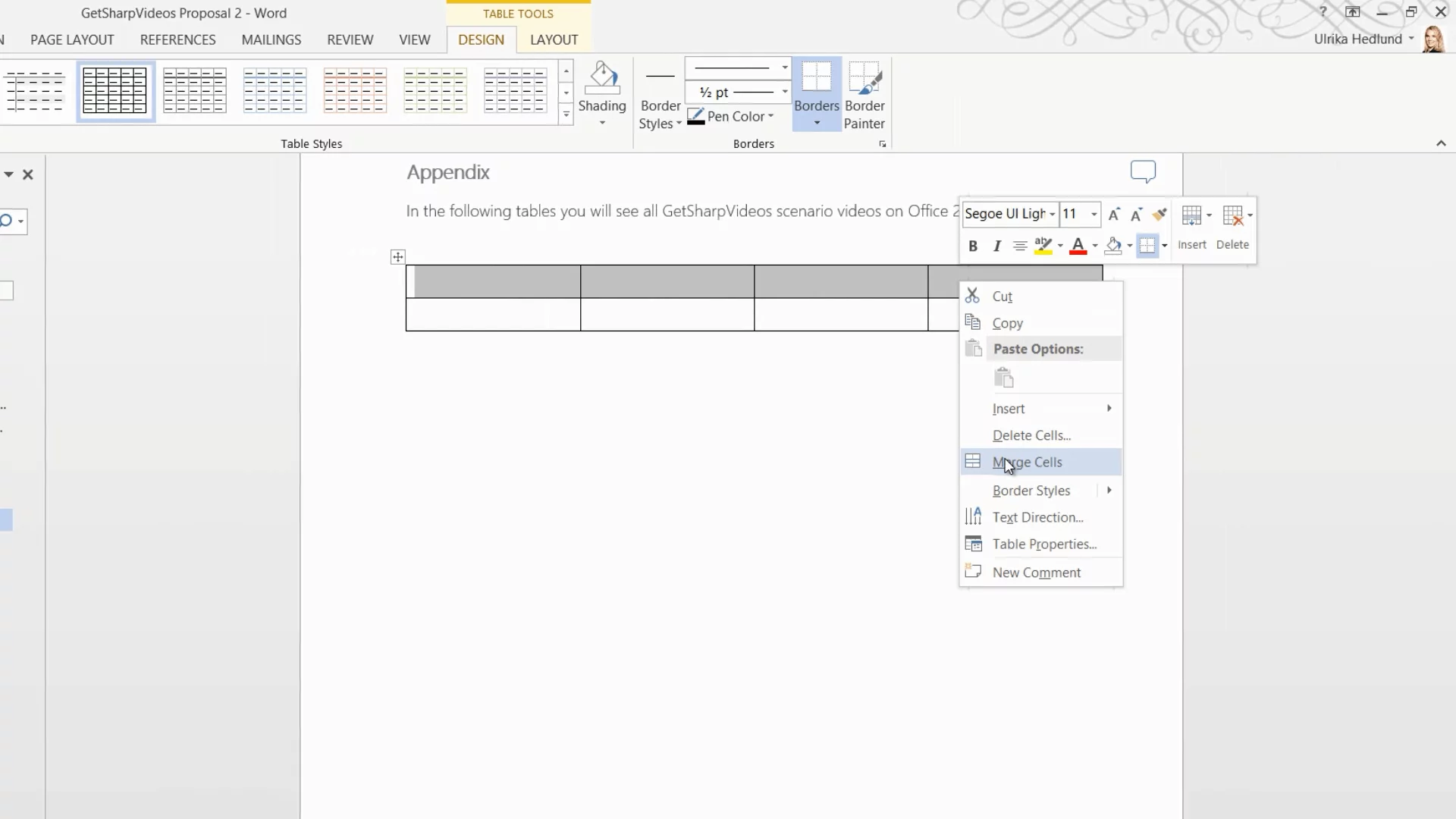Toggle Bold in the mini toolbar

pyautogui.click(x=973, y=246)
